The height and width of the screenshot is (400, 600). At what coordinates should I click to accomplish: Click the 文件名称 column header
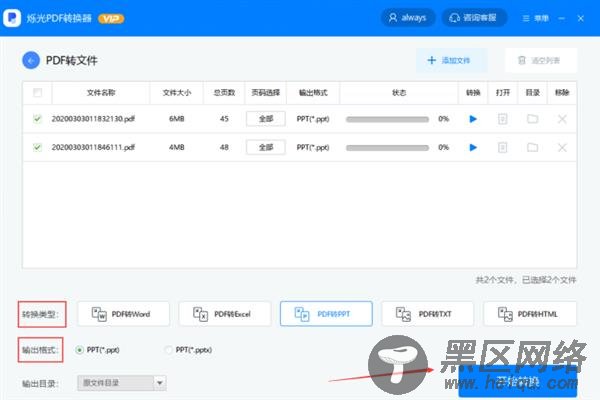(x=101, y=93)
